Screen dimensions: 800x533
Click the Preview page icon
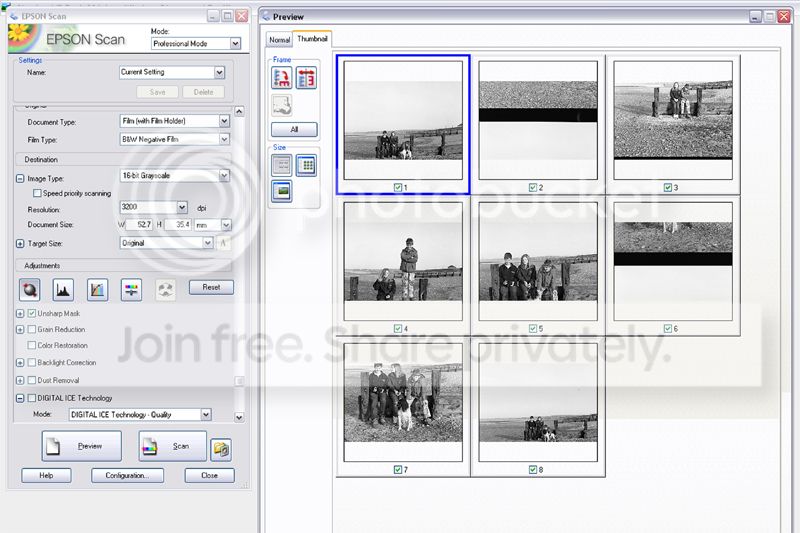click(53, 446)
